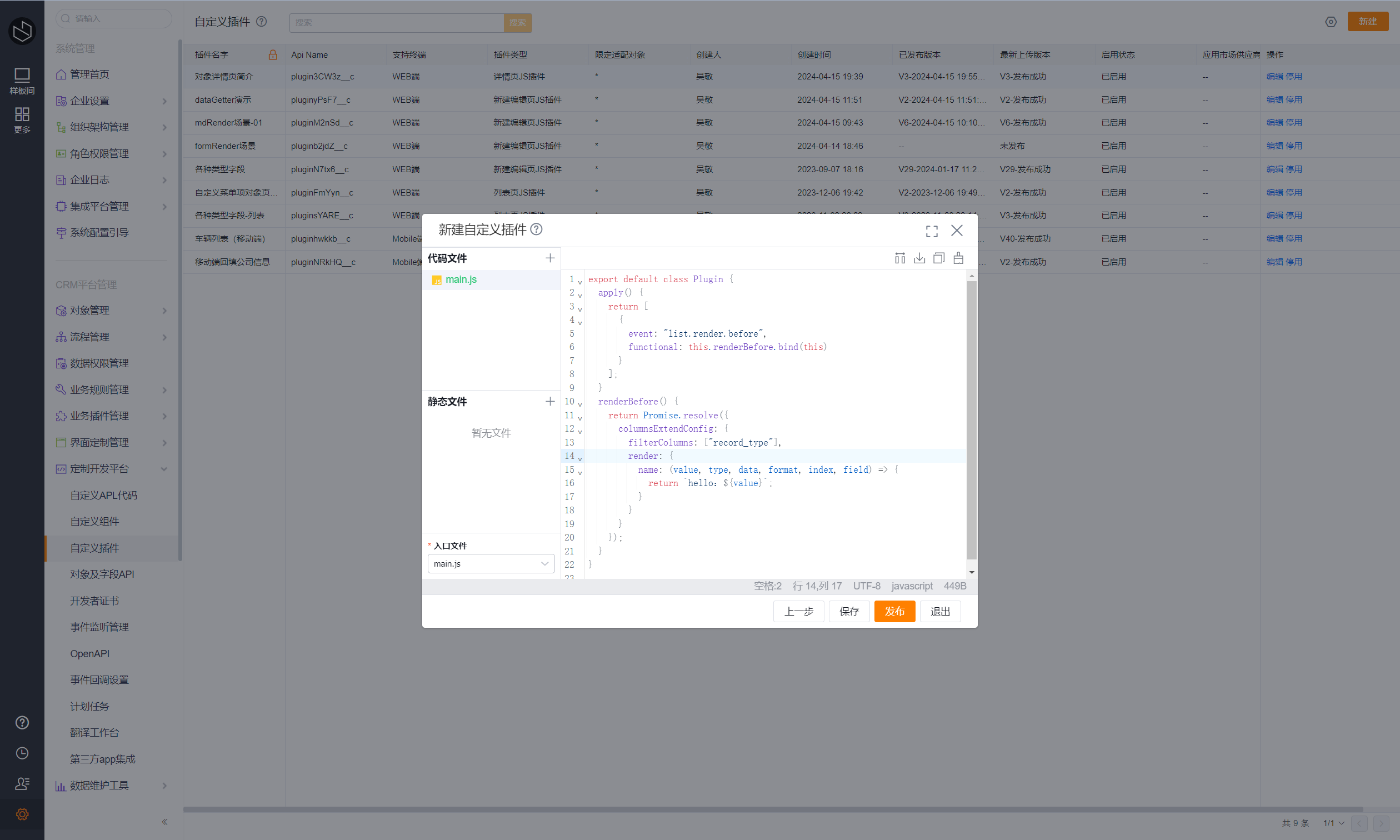
Task: Open the 入口文件 main.js dropdown
Action: (x=491, y=564)
